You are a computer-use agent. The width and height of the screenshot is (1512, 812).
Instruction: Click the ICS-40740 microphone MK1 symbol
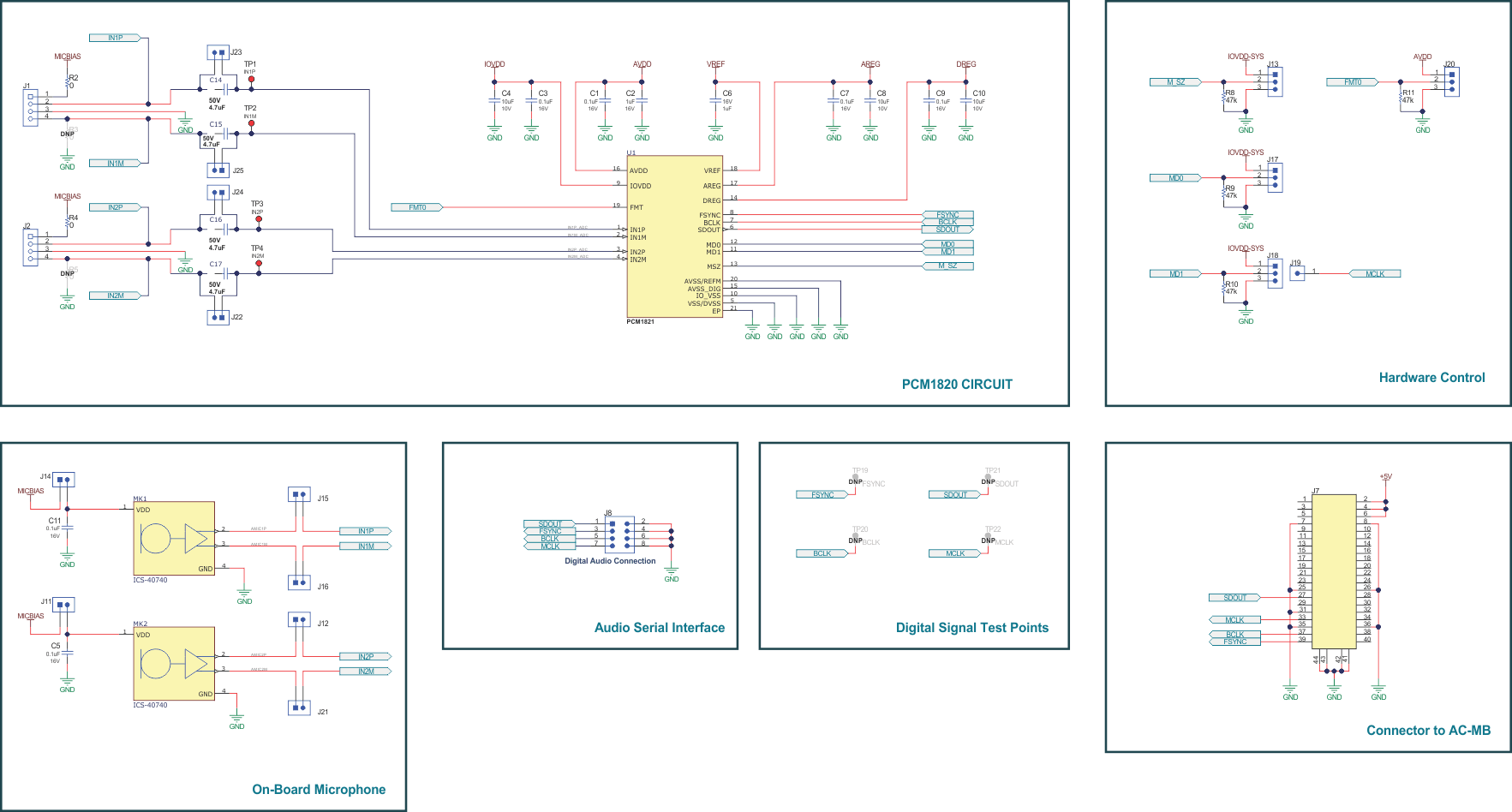coord(173,540)
